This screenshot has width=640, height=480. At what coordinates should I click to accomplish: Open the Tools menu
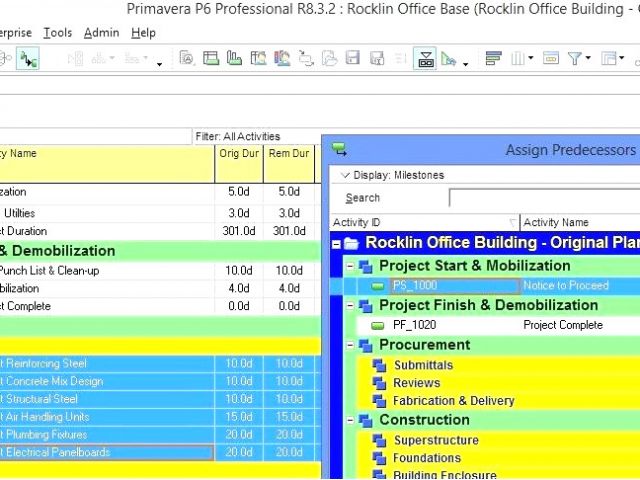click(x=58, y=33)
